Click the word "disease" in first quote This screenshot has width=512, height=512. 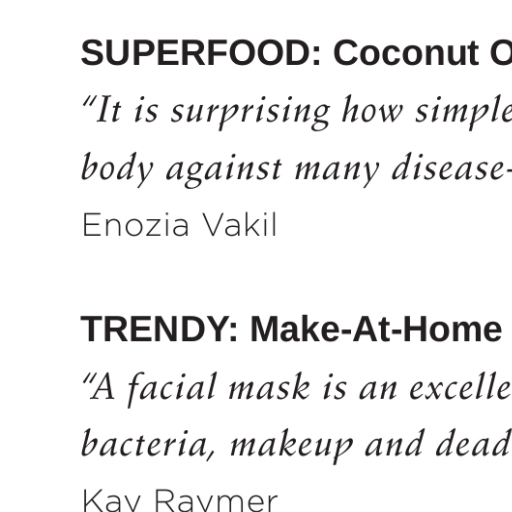[447, 166]
